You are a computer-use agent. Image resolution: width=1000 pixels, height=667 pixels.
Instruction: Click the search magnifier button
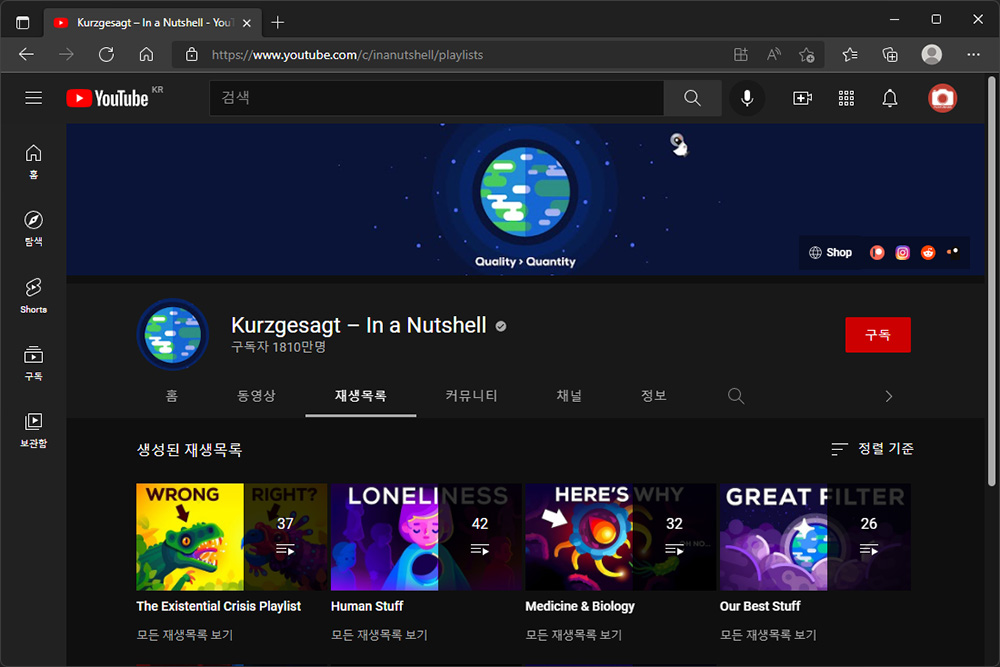click(x=692, y=98)
